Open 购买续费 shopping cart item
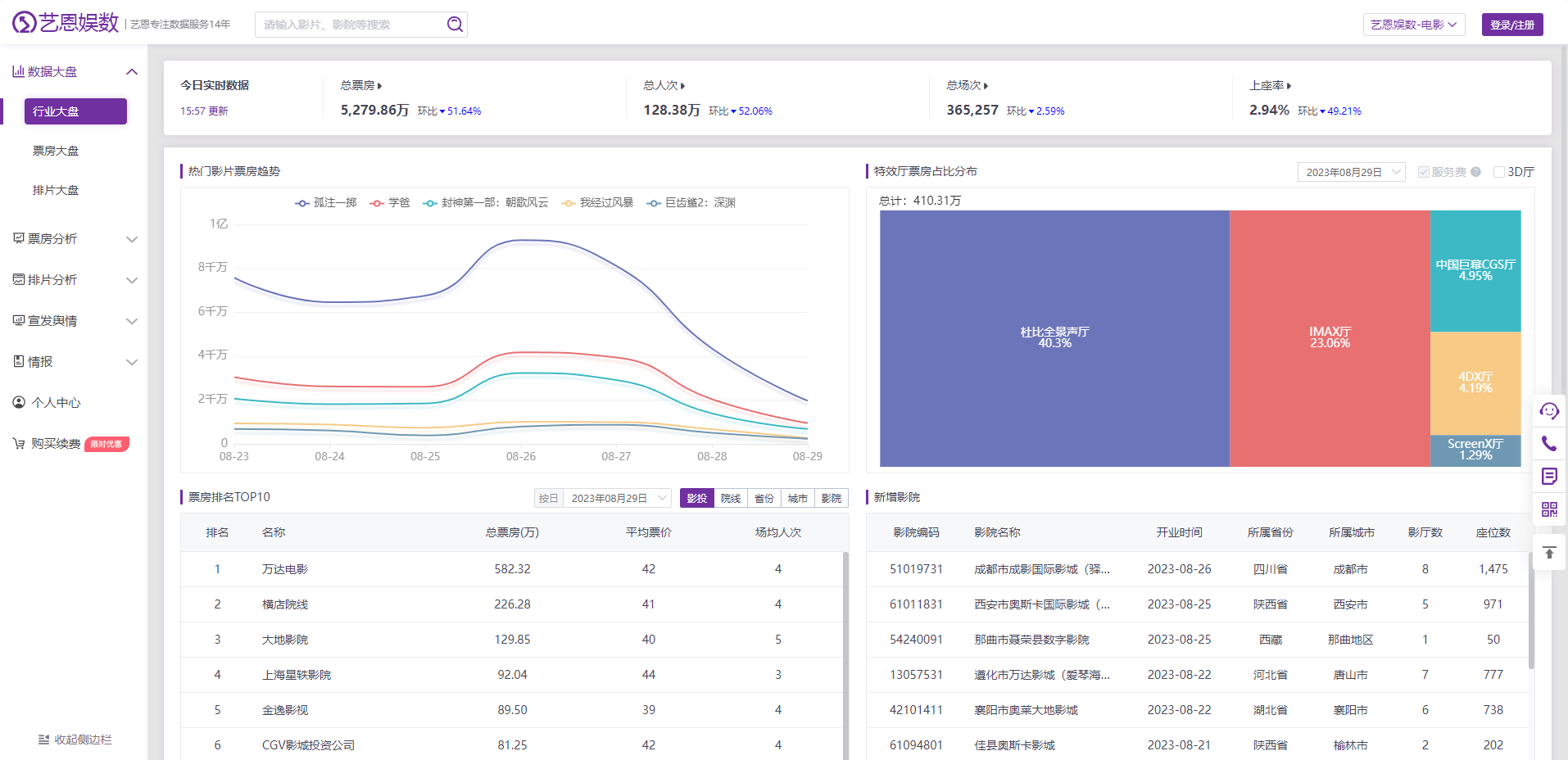Viewport: 1568px width, 760px height. tap(56, 444)
